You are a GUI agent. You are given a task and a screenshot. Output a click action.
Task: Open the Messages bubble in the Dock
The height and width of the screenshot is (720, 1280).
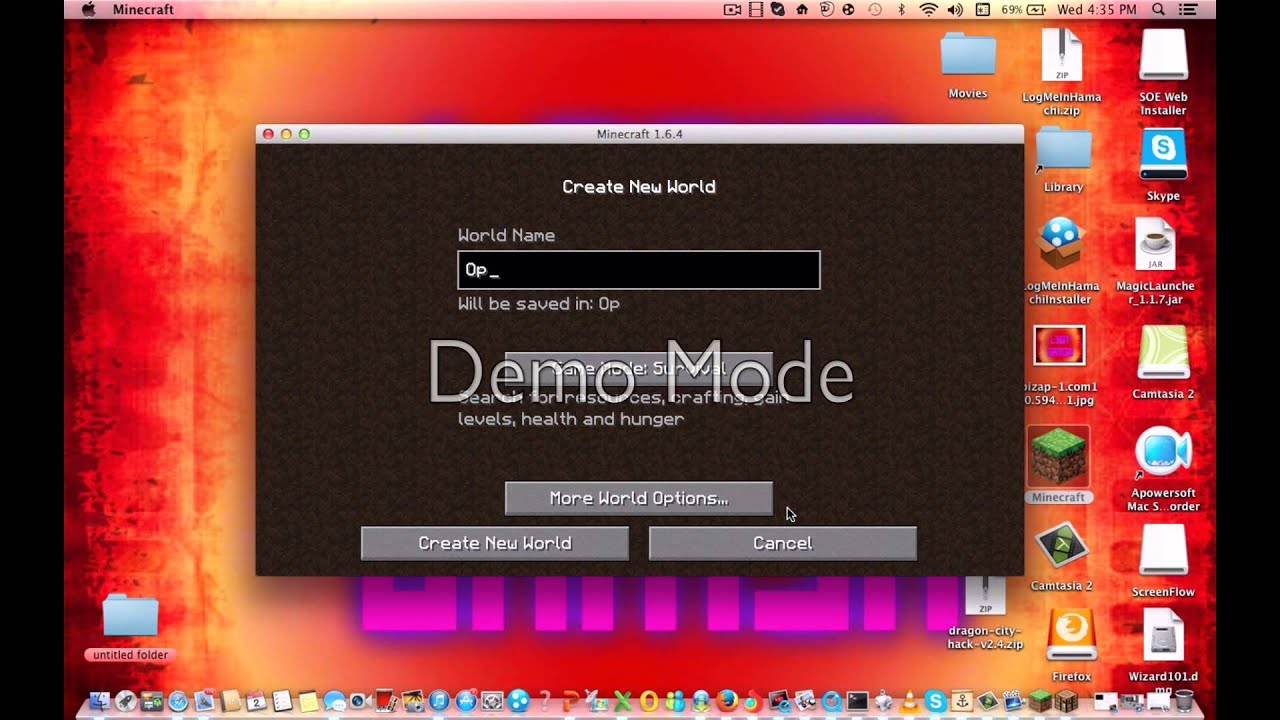(334, 701)
